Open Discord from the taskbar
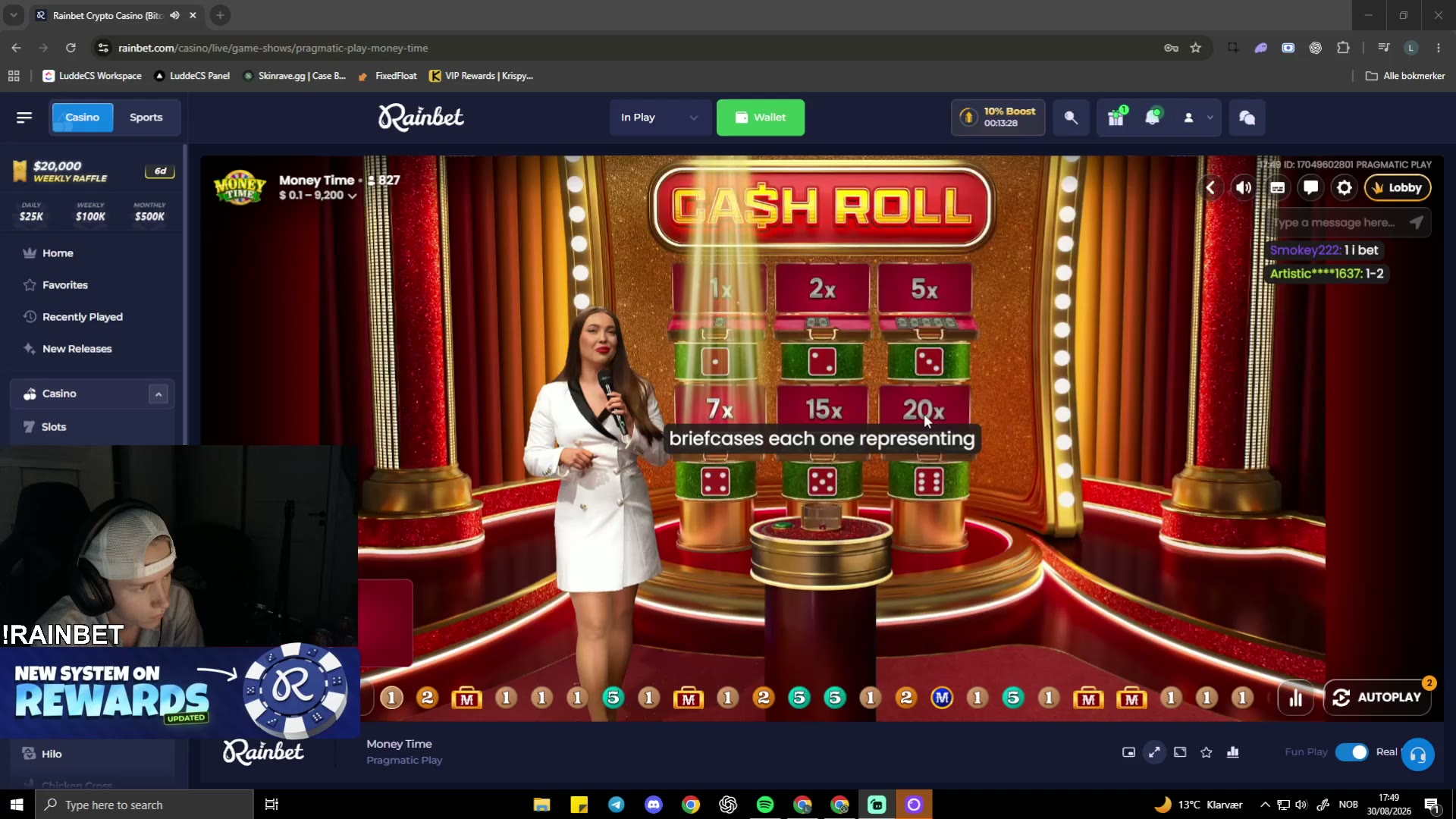This screenshot has height=819, width=1456. click(654, 805)
